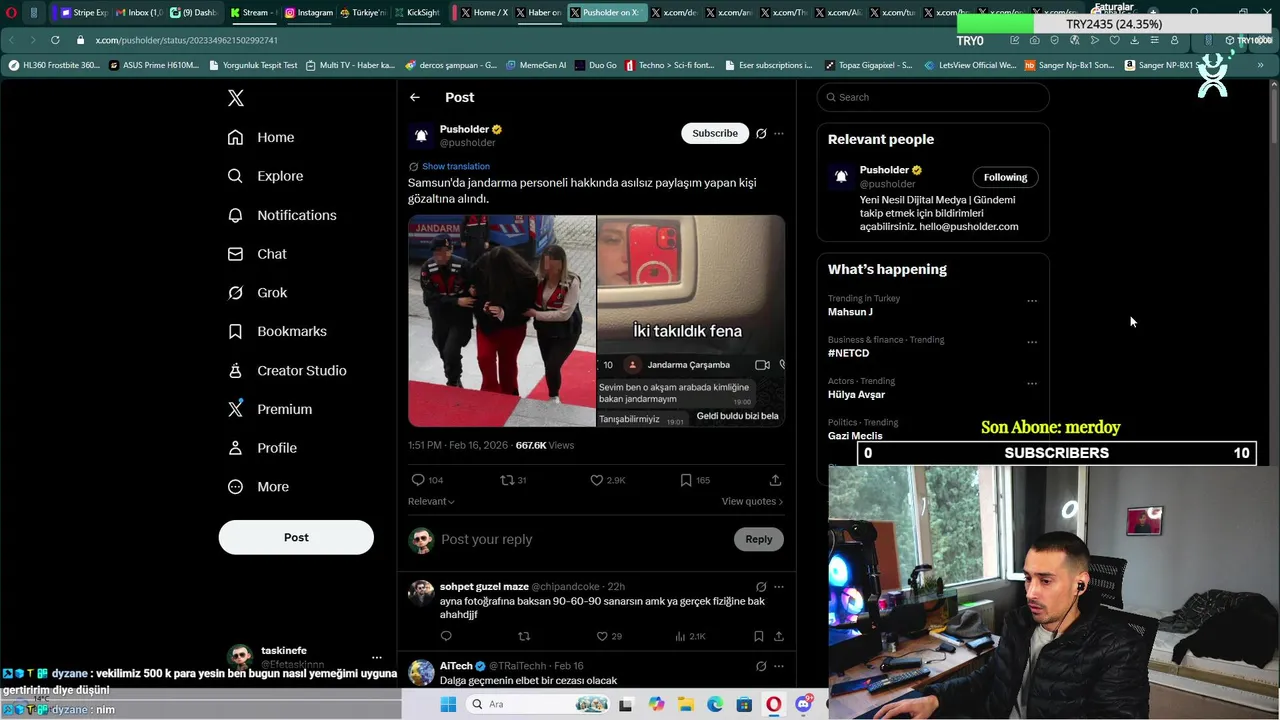Click the large Post button
1280x720 pixels.
pyautogui.click(x=296, y=537)
